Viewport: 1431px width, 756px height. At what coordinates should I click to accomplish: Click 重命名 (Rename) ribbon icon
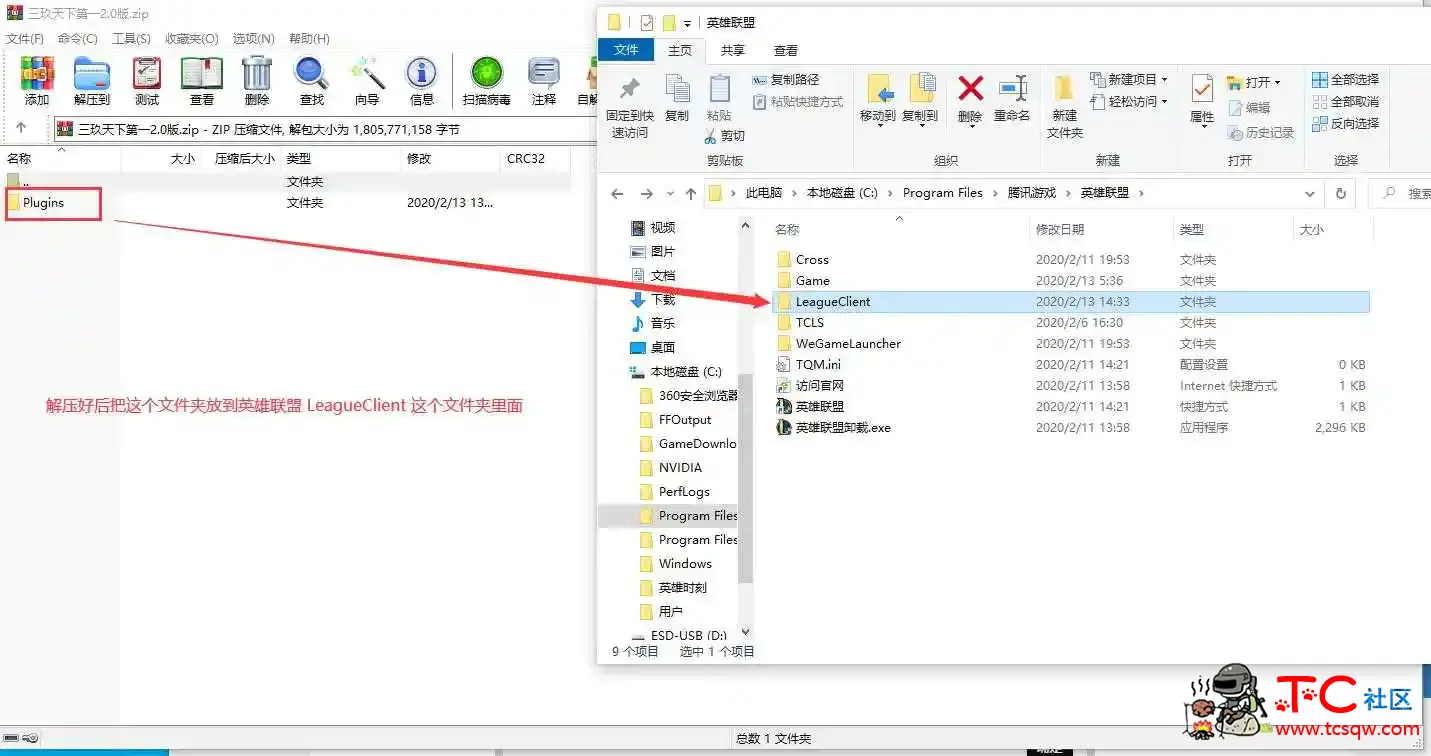pos(1012,98)
